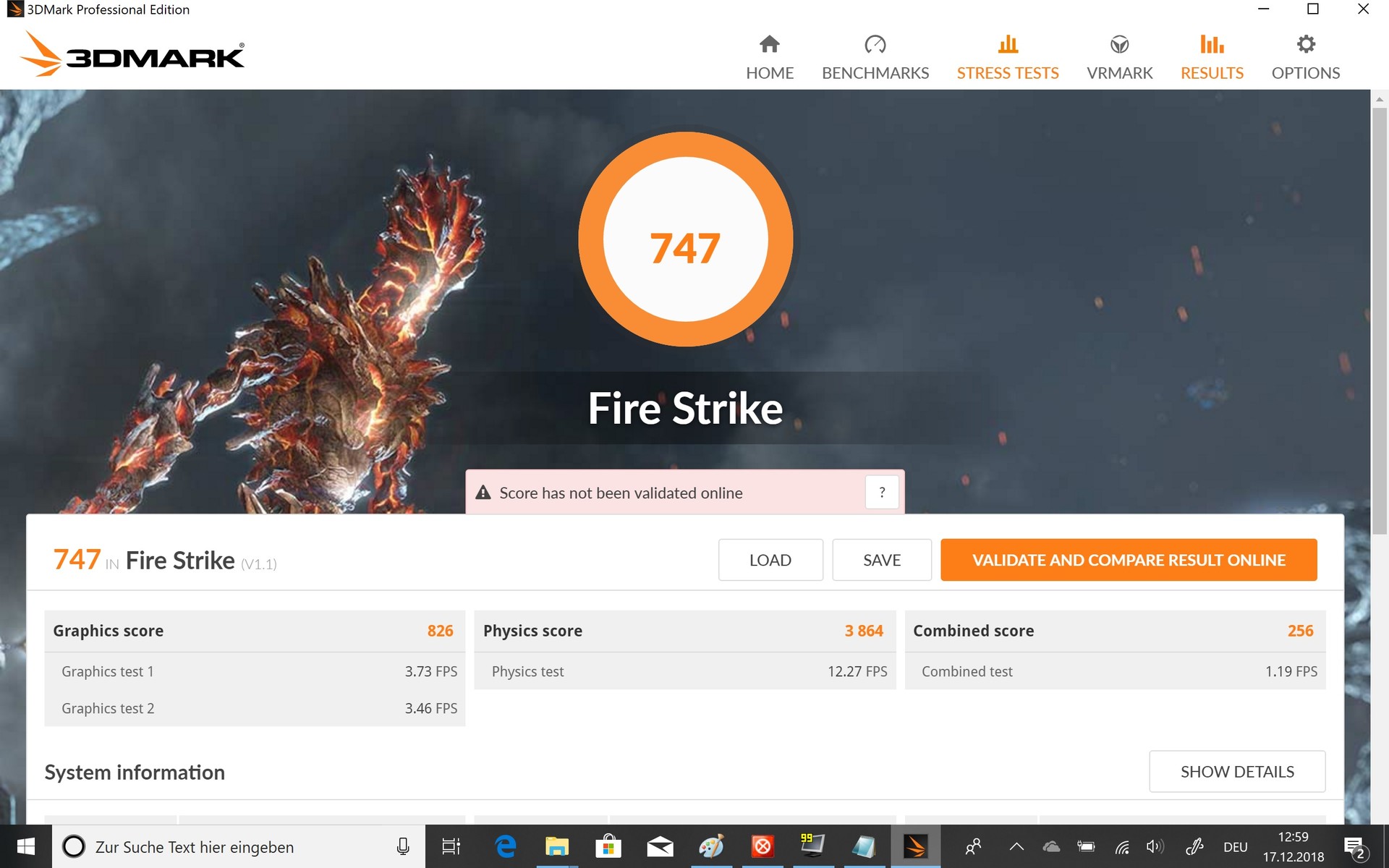1389x868 pixels.
Task: Click Graphics test 1 row
Action: [x=255, y=671]
